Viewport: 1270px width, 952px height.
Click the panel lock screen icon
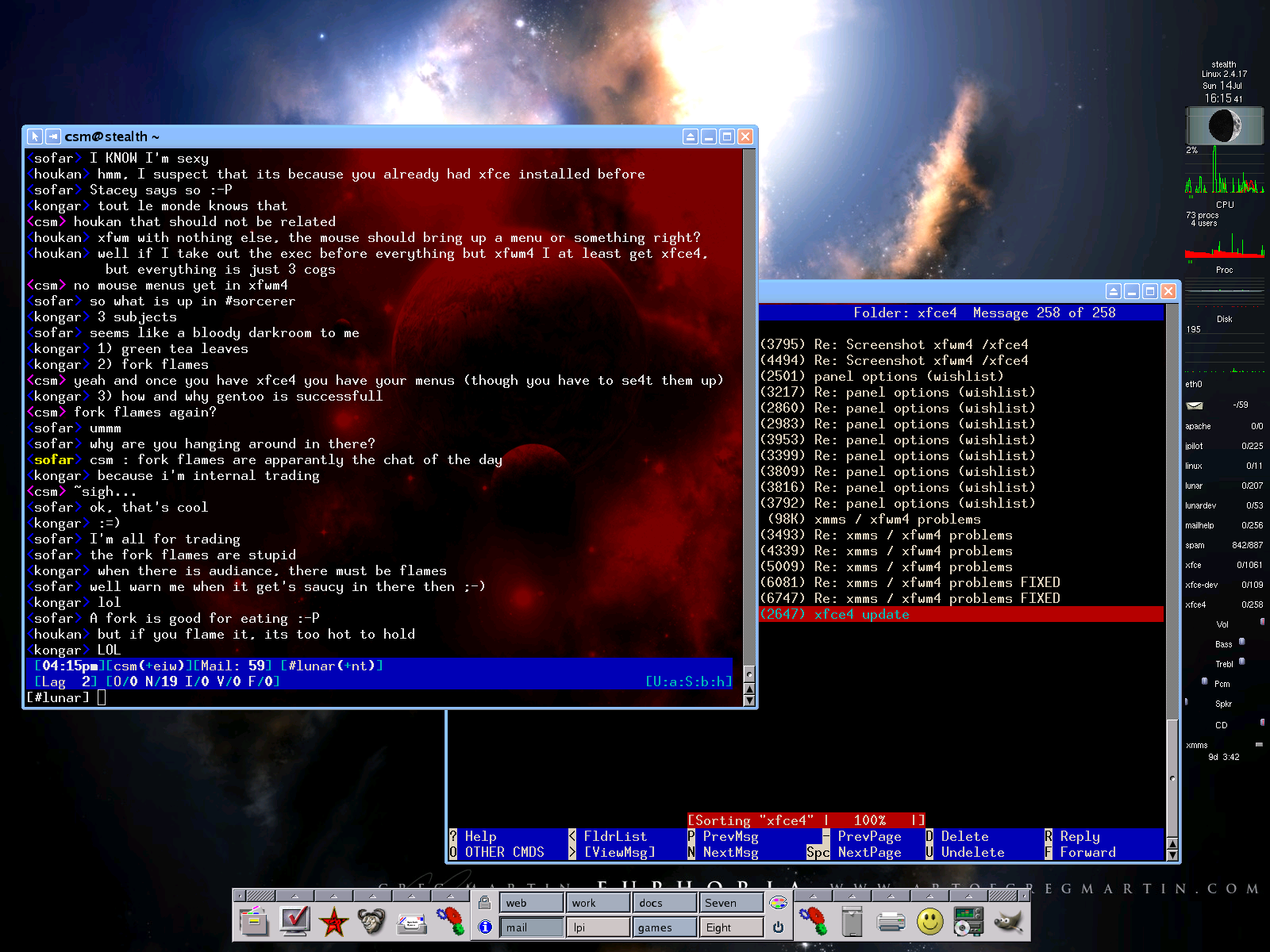tap(484, 903)
